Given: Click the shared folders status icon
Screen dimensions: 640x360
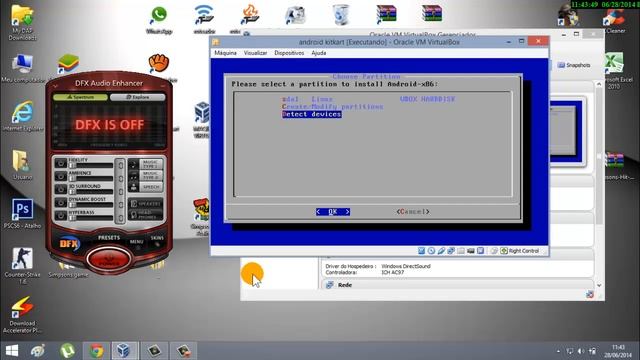Looking at the screenshot, I should (461, 251).
